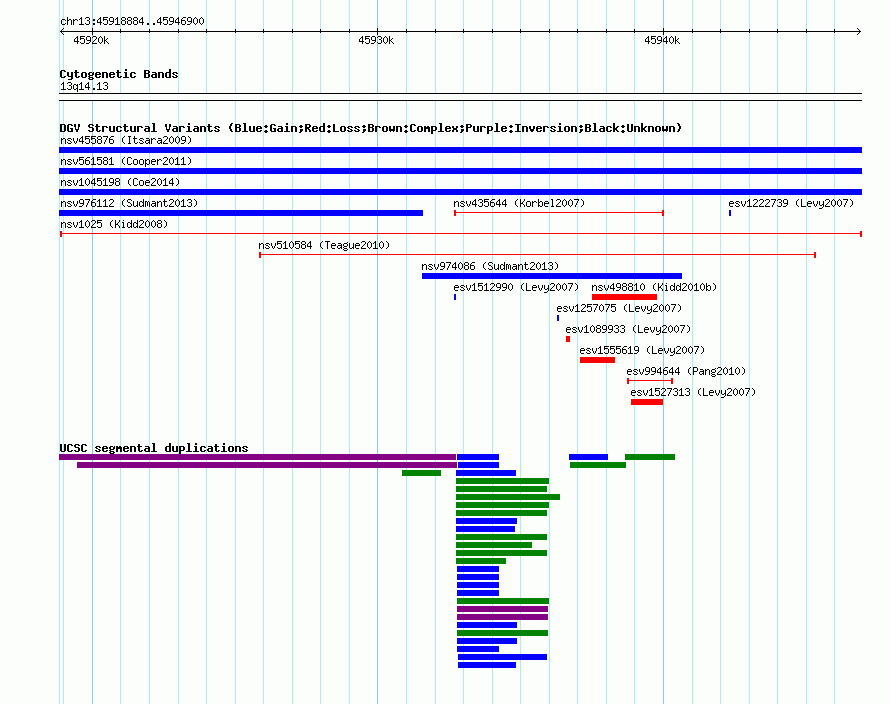This screenshot has width=890, height=704.
Task: Click the nsv455876 (Itsara2009) label
Action: (x=126, y=140)
